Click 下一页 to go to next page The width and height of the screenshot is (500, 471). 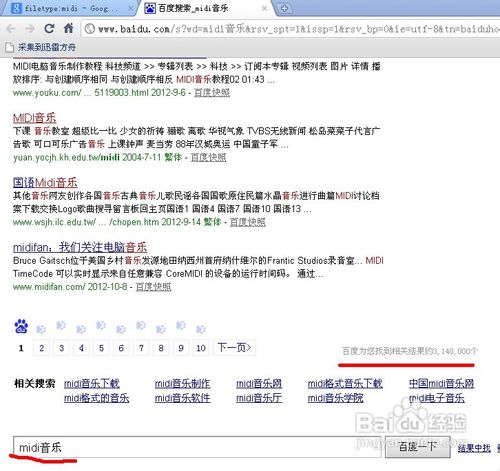click(x=235, y=348)
